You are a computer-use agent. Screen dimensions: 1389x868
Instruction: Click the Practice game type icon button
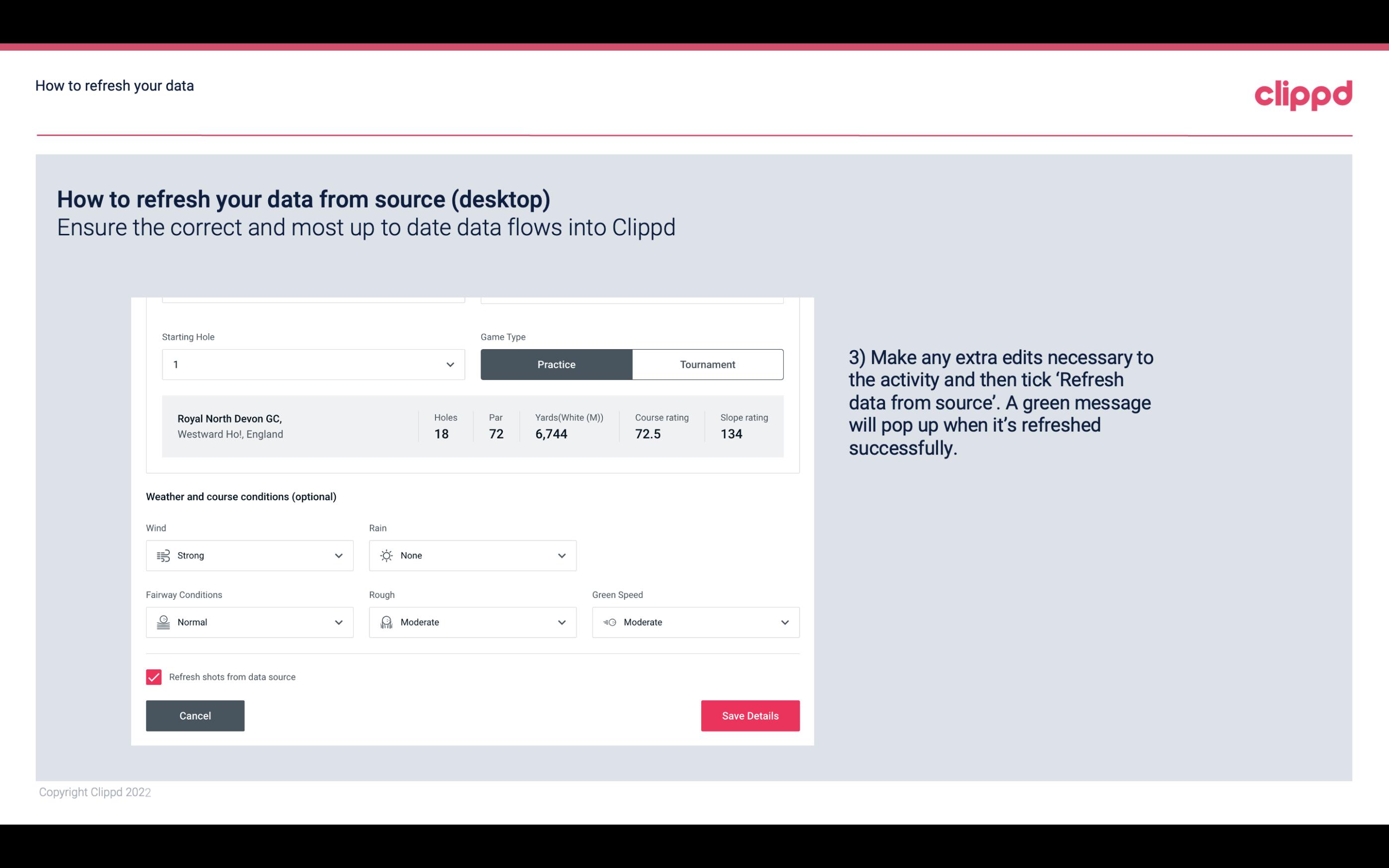[x=556, y=364]
